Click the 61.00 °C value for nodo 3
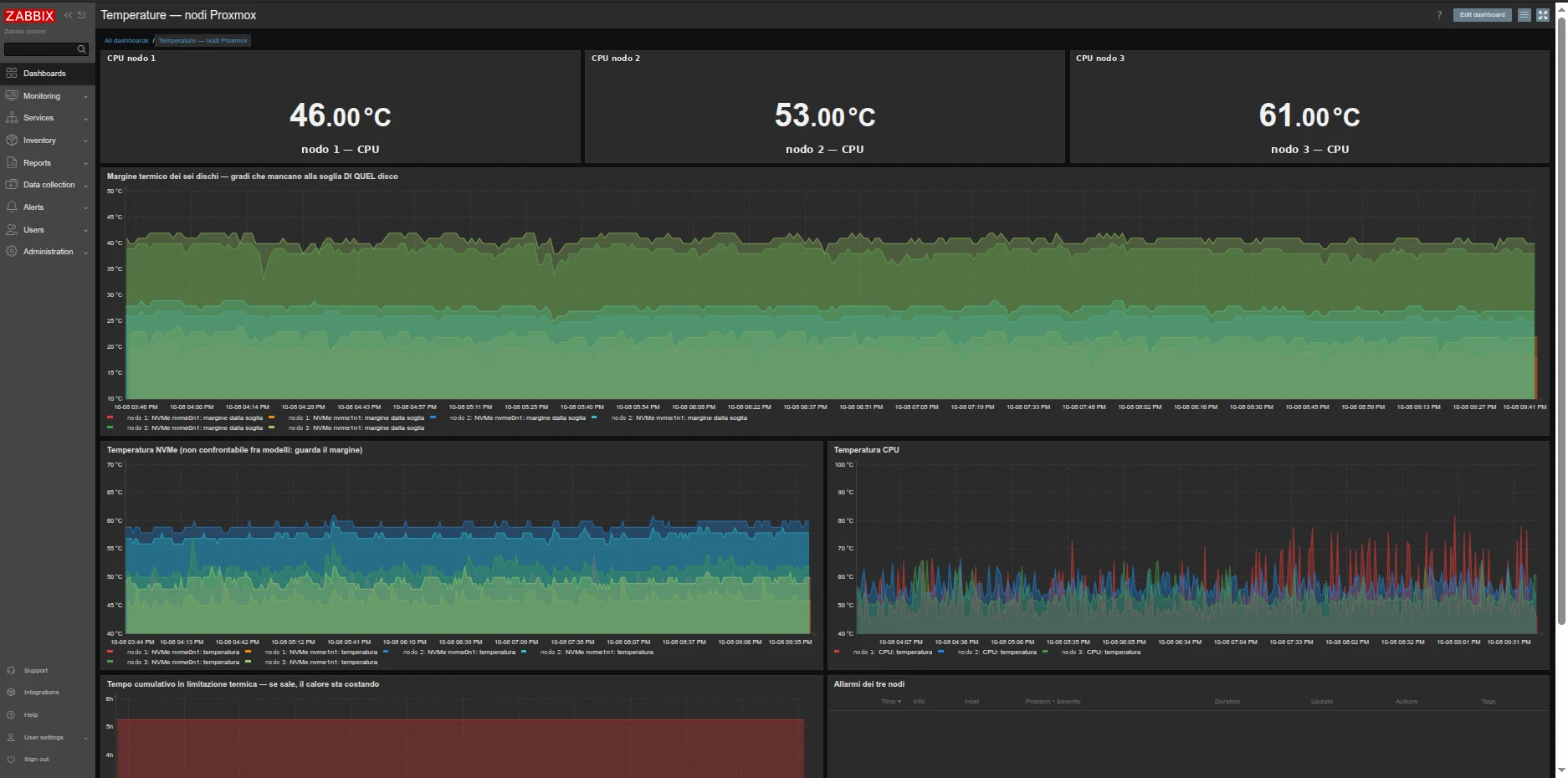The width and height of the screenshot is (1568, 778). click(x=1309, y=115)
